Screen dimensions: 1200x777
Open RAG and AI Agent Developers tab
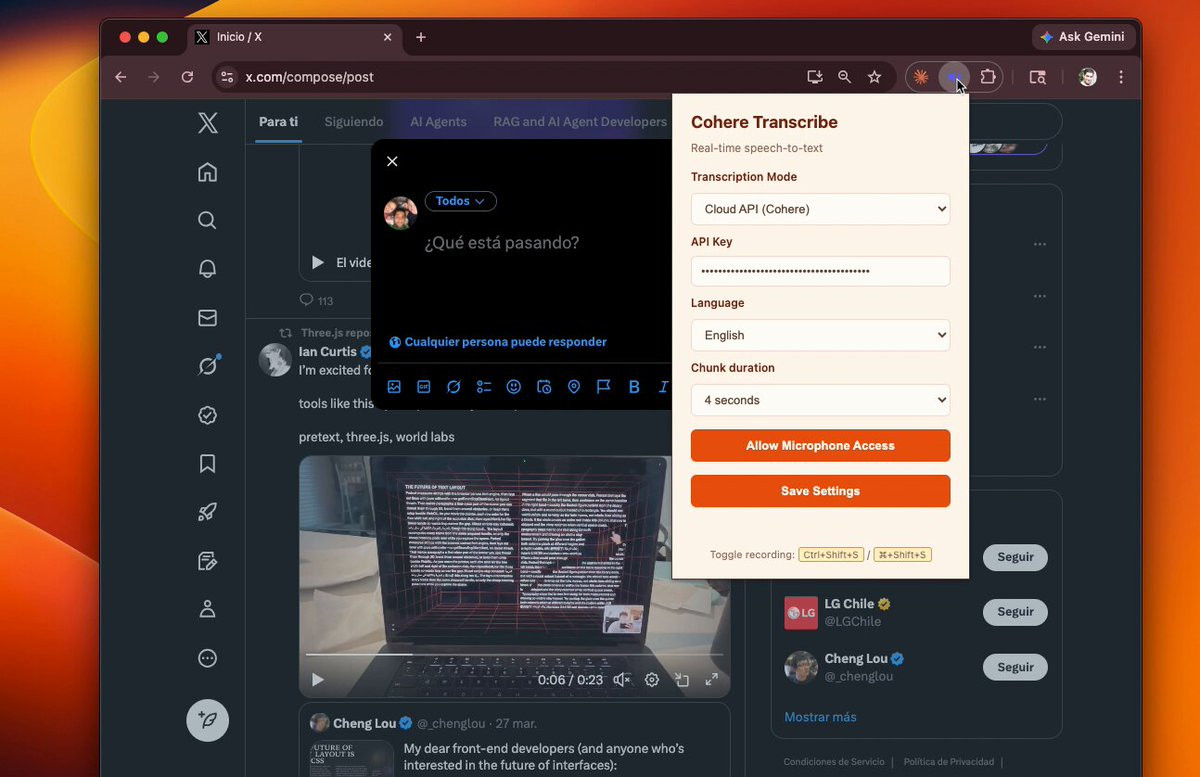[580, 122]
